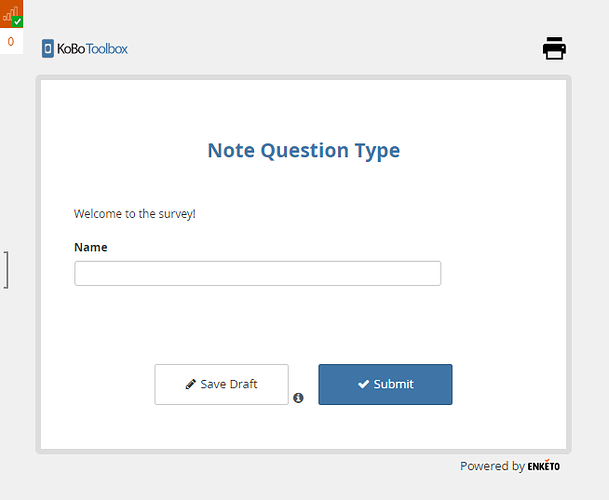Image resolution: width=609 pixels, height=500 pixels.
Task: Click the info icon beside Save Draft
Action: (x=298, y=398)
